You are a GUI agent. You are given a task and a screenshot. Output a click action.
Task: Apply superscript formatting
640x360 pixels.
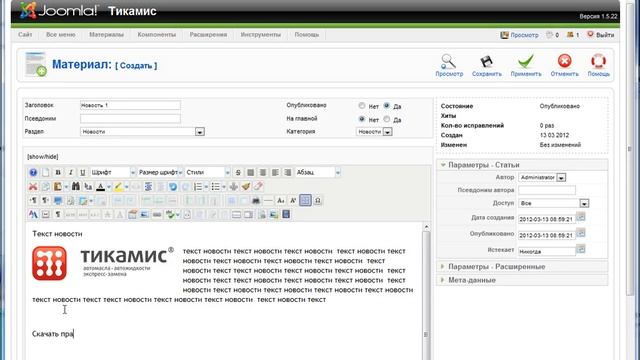tap(293, 200)
